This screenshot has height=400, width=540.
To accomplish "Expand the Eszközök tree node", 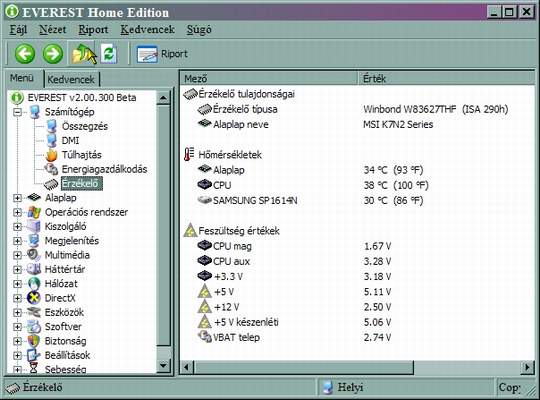I will pyautogui.click(x=17, y=312).
